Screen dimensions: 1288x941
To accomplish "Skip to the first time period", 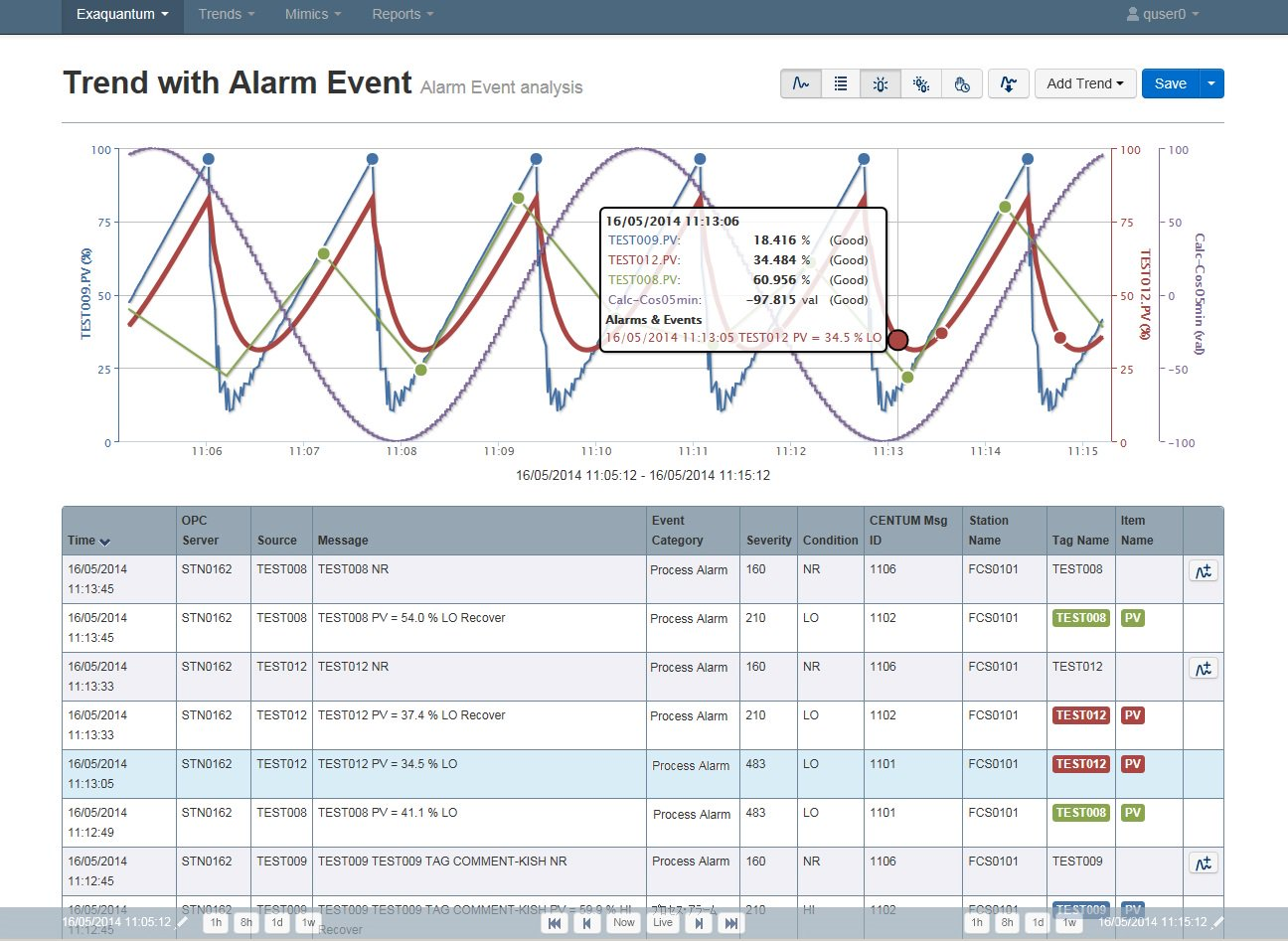I will tap(555, 923).
